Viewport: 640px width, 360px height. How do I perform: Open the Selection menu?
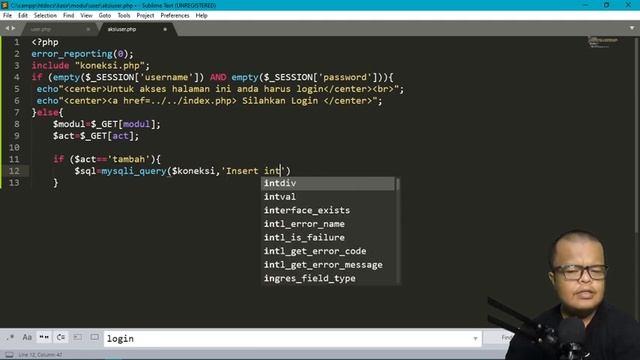point(45,16)
